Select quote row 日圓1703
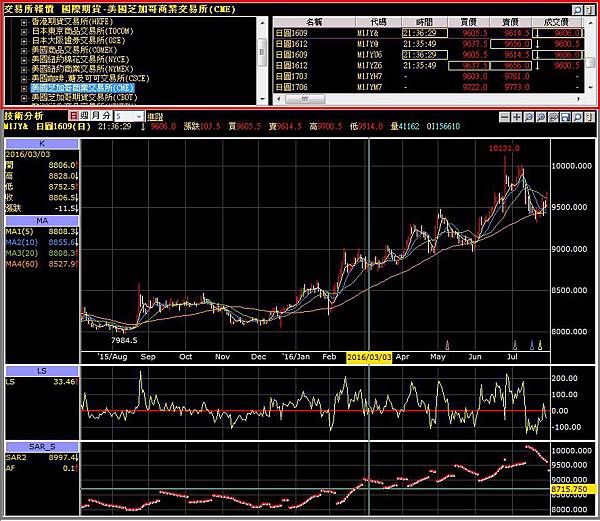Image resolution: width=600 pixels, height=521 pixels. pos(429,76)
